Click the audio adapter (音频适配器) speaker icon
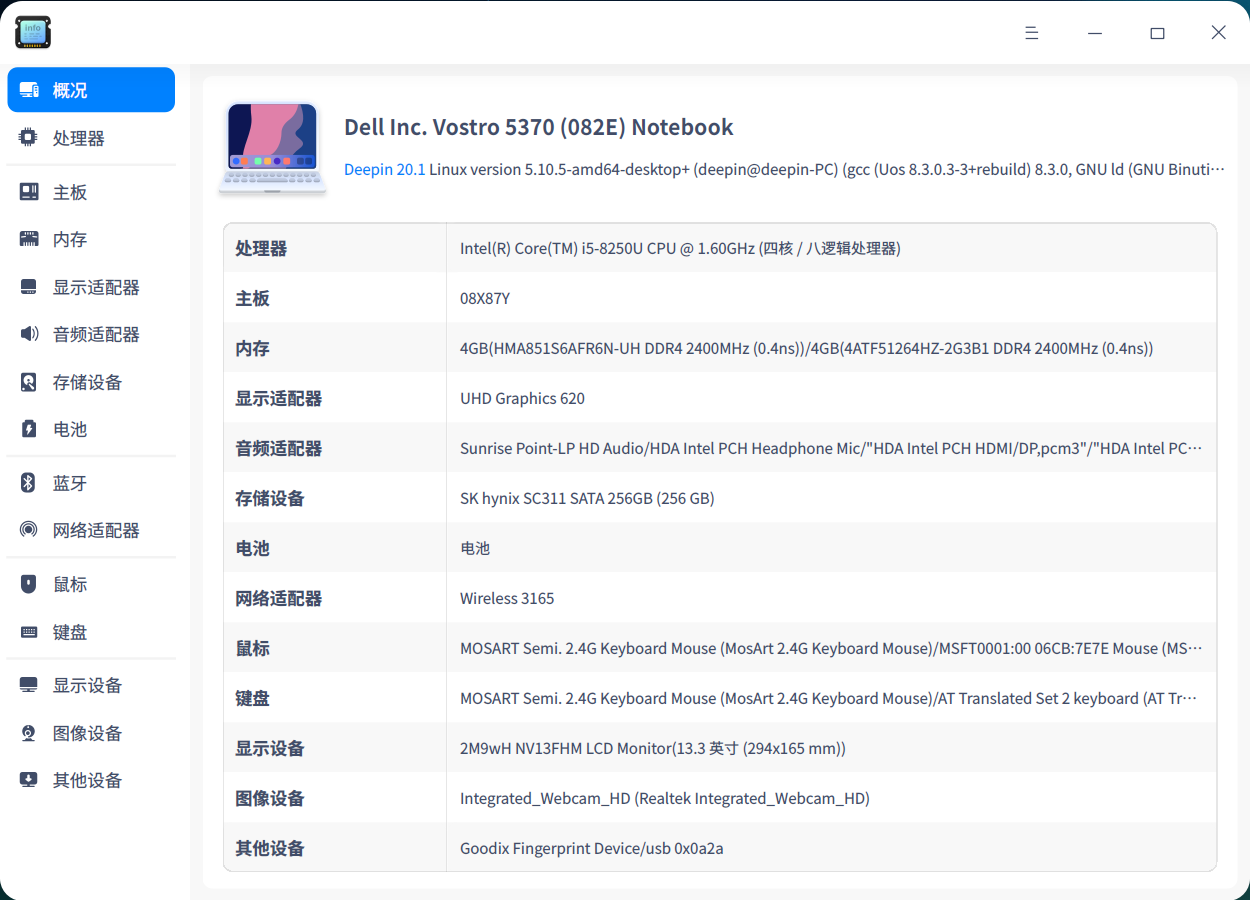Image resolution: width=1250 pixels, height=900 pixels. (x=29, y=334)
